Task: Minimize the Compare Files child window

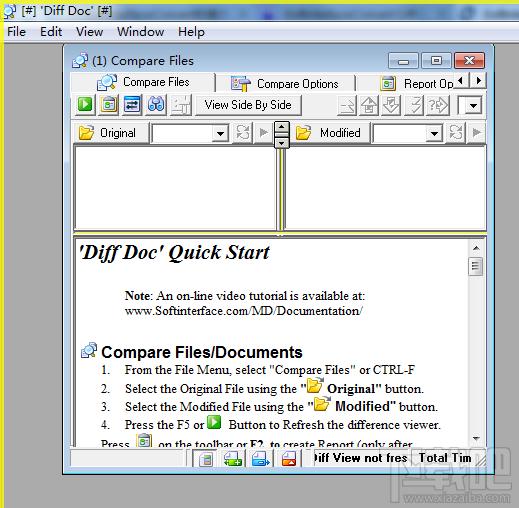Action: [403, 61]
